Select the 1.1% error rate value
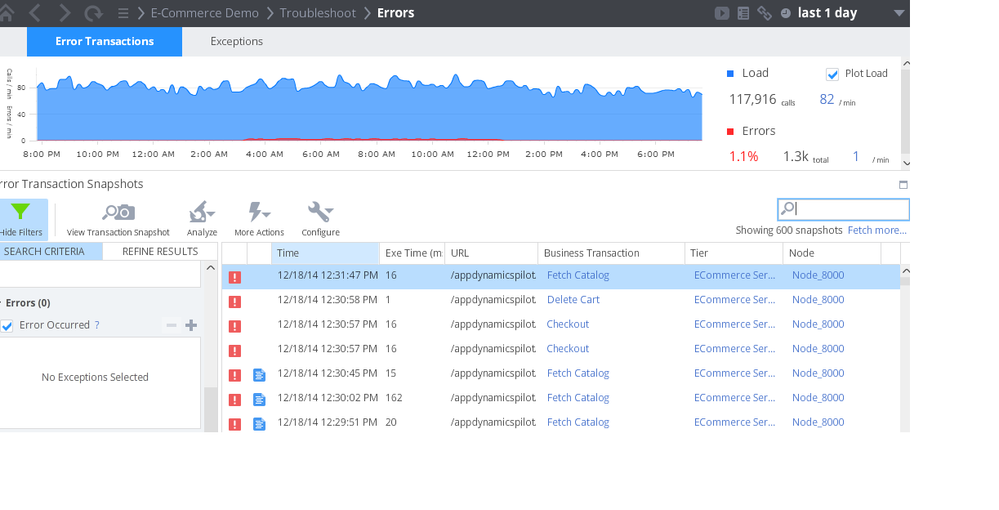Screen dimensions: 999x510 744,157
